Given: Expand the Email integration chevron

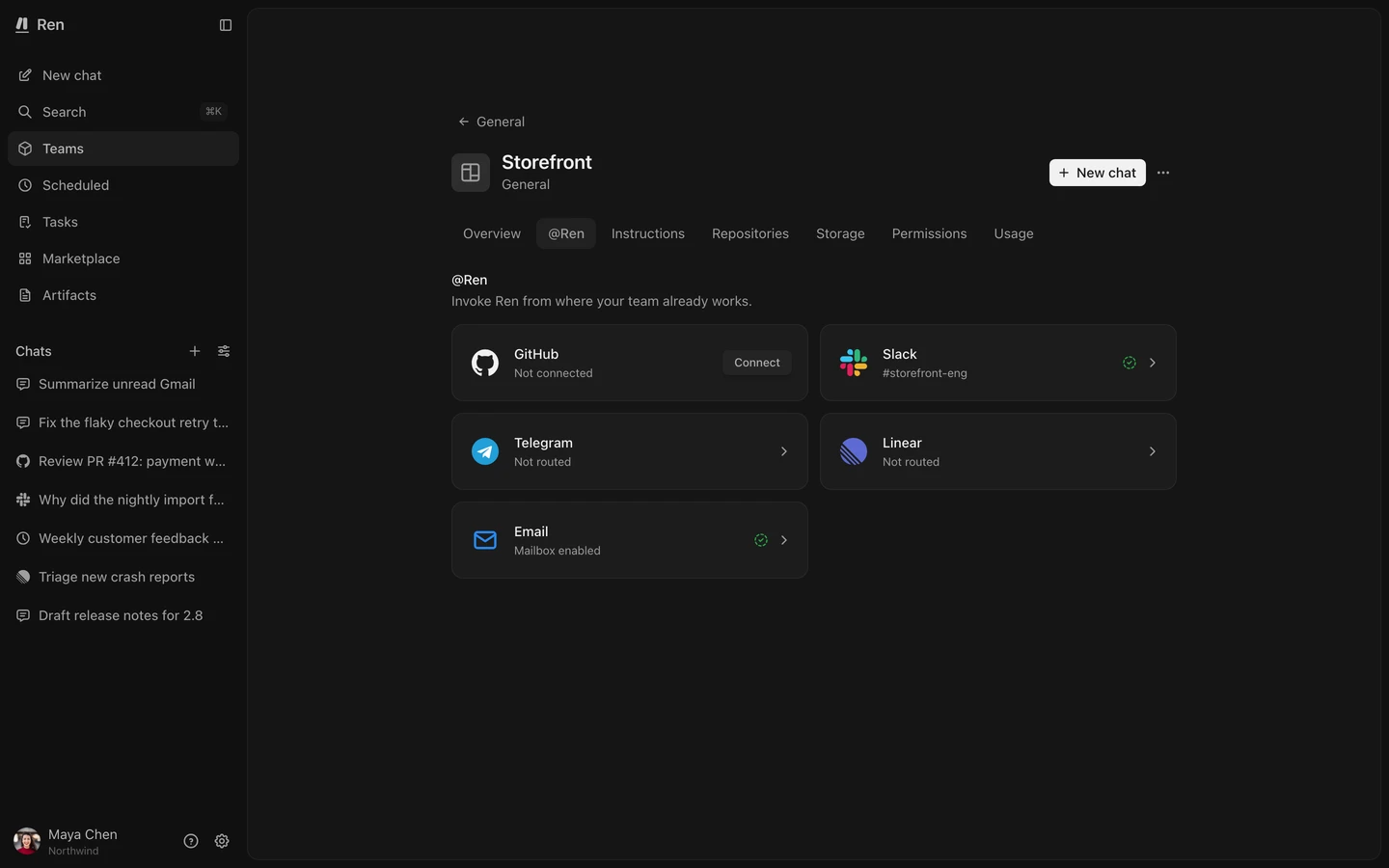Looking at the screenshot, I should coord(784,540).
